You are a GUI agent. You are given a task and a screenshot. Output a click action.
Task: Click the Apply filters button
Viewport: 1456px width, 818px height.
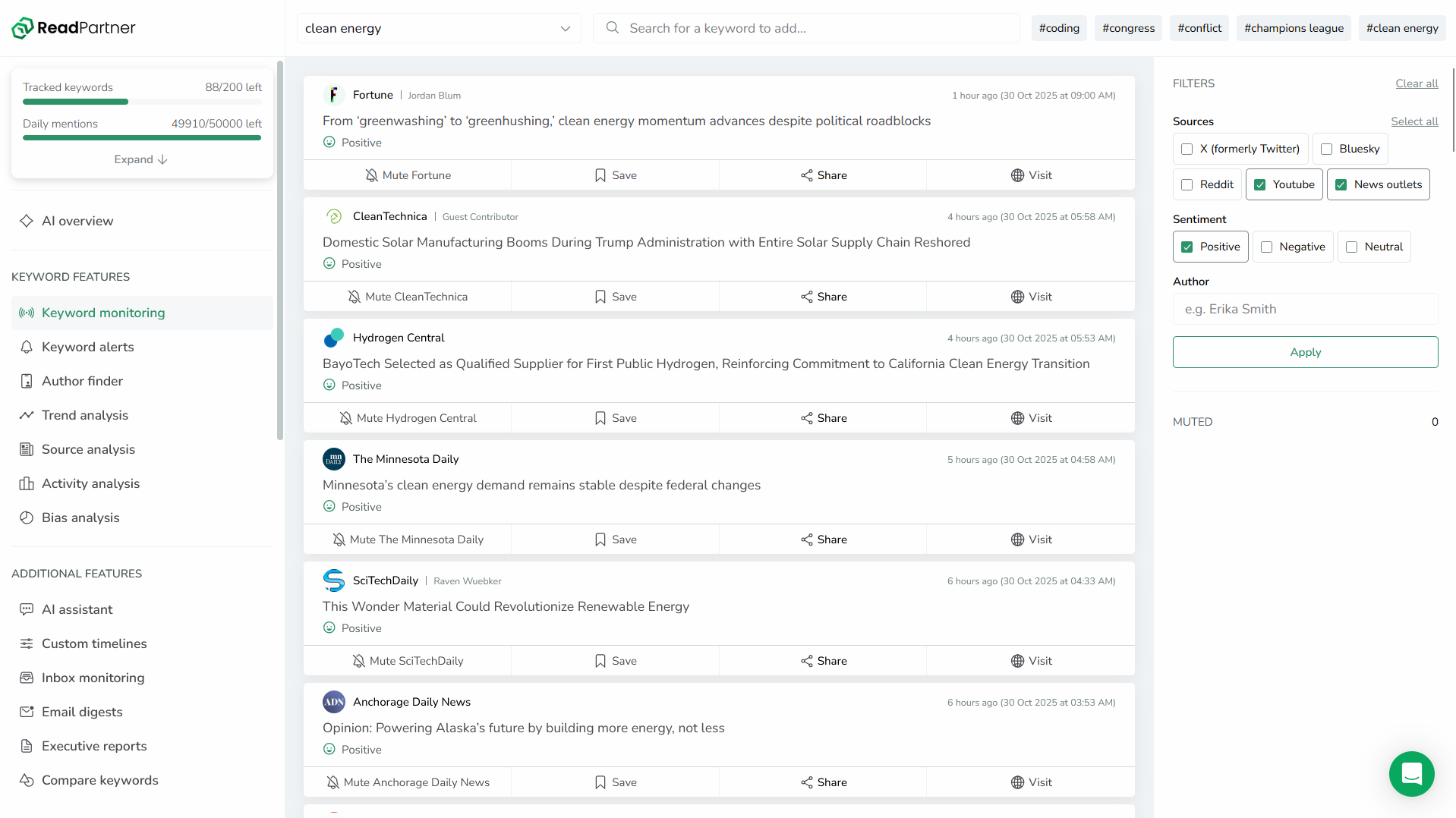1306,352
